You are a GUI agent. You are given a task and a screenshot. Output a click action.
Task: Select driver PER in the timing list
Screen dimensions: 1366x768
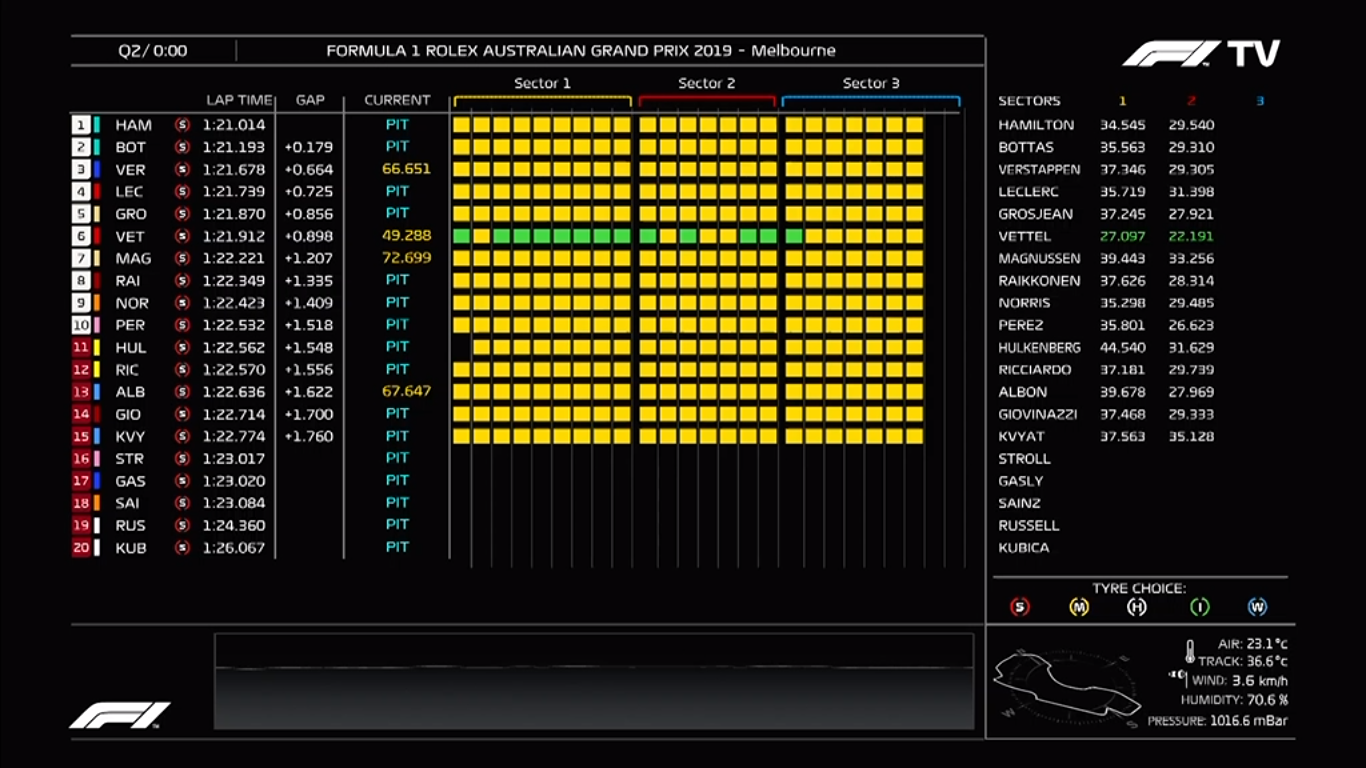(130, 326)
